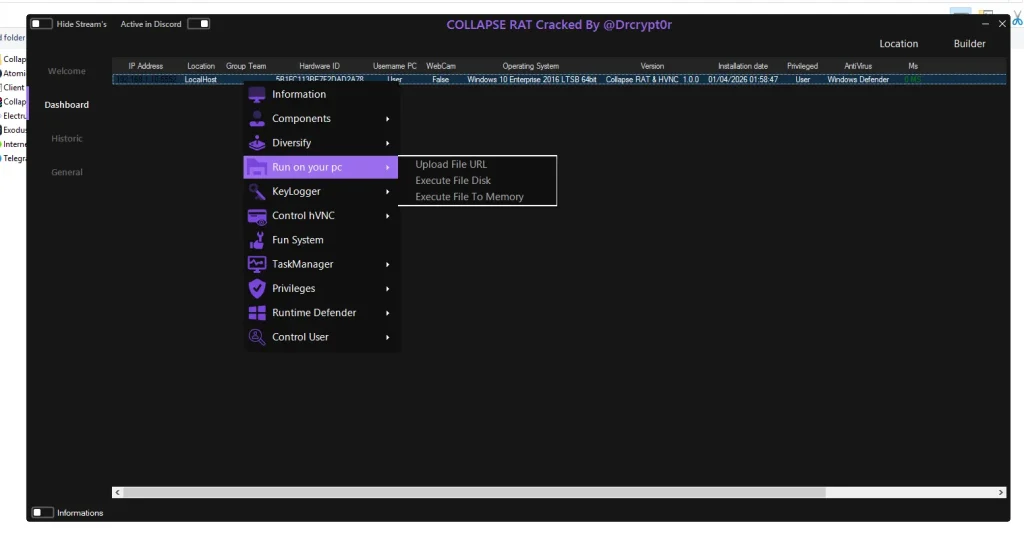
Task: Expand the TaskManager submenu arrow
Action: 387,265
